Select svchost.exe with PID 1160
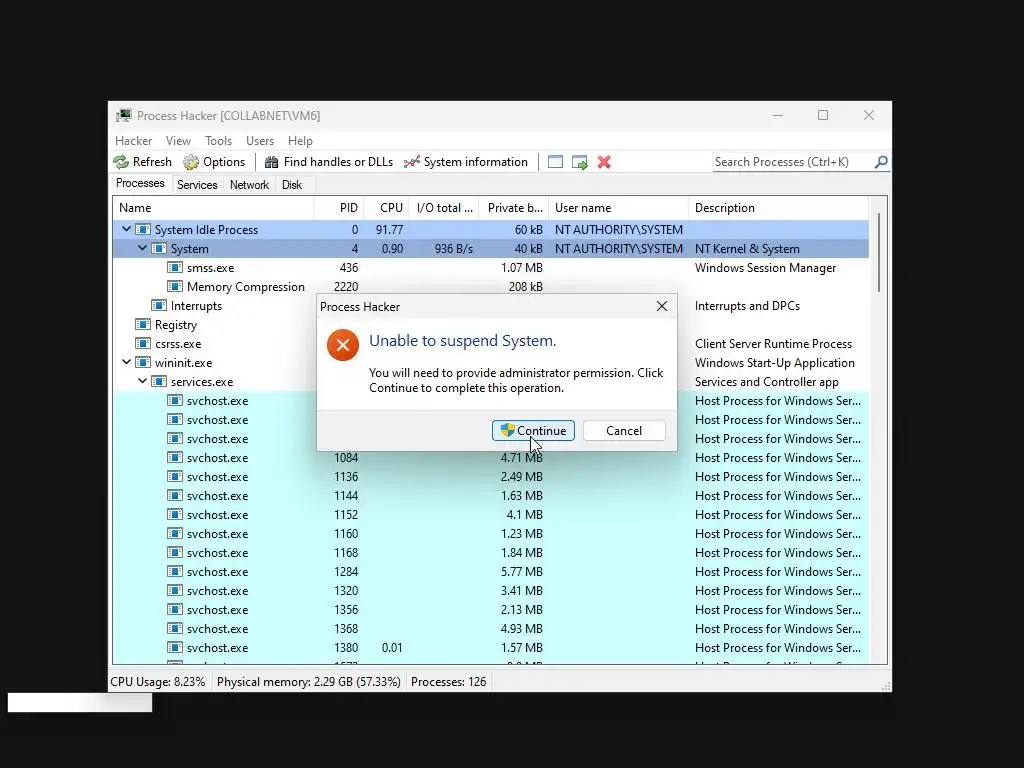Image resolution: width=1024 pixels, height=768 pixels. [490, 534]
